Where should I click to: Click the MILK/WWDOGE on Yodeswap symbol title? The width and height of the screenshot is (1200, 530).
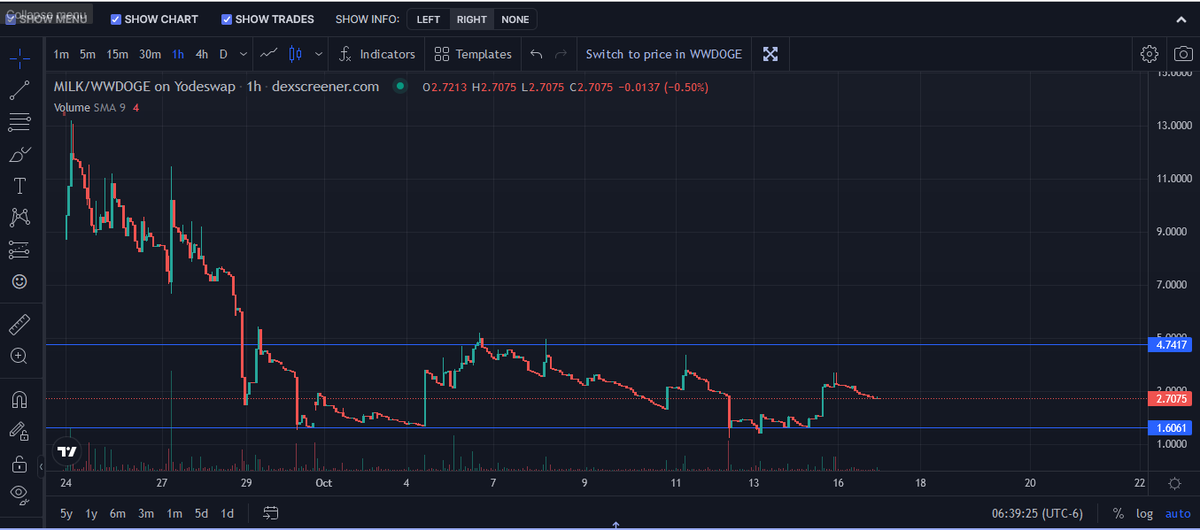tap(144, 87)
